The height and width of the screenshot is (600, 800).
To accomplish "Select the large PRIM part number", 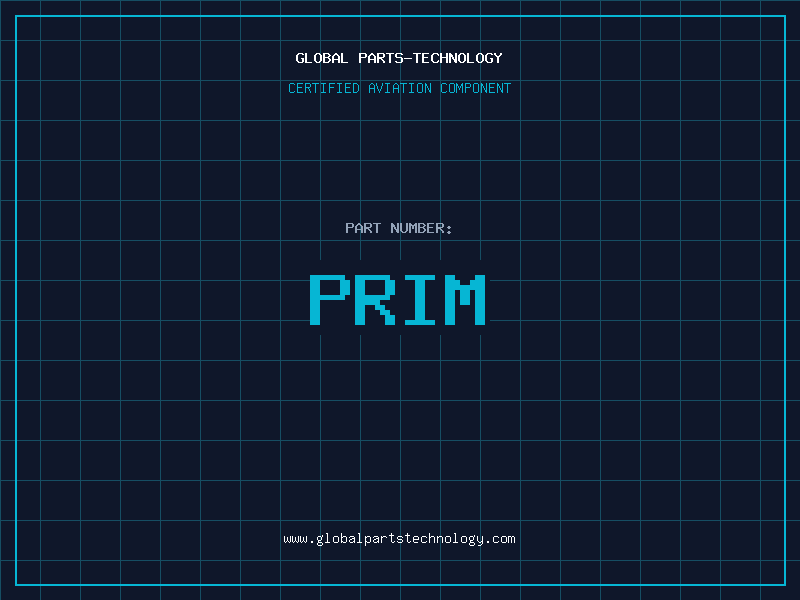I will tap(397, 299).
